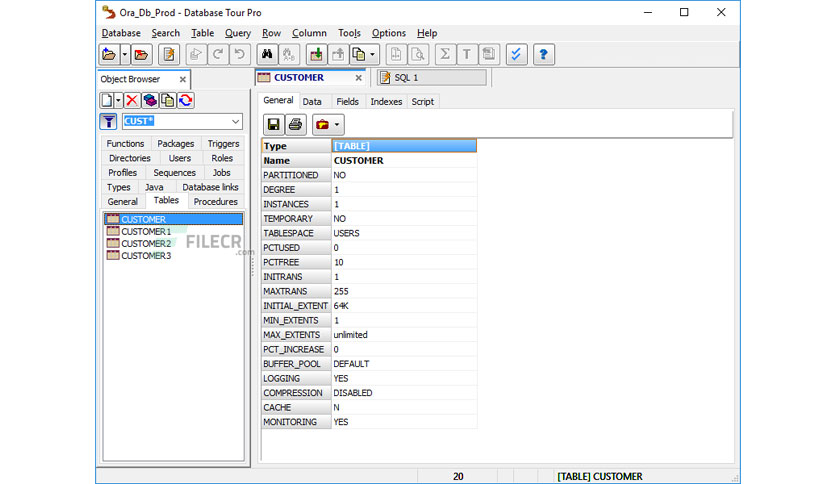
Task: Click the grayed report document icon
Action: tap(489, 54)
